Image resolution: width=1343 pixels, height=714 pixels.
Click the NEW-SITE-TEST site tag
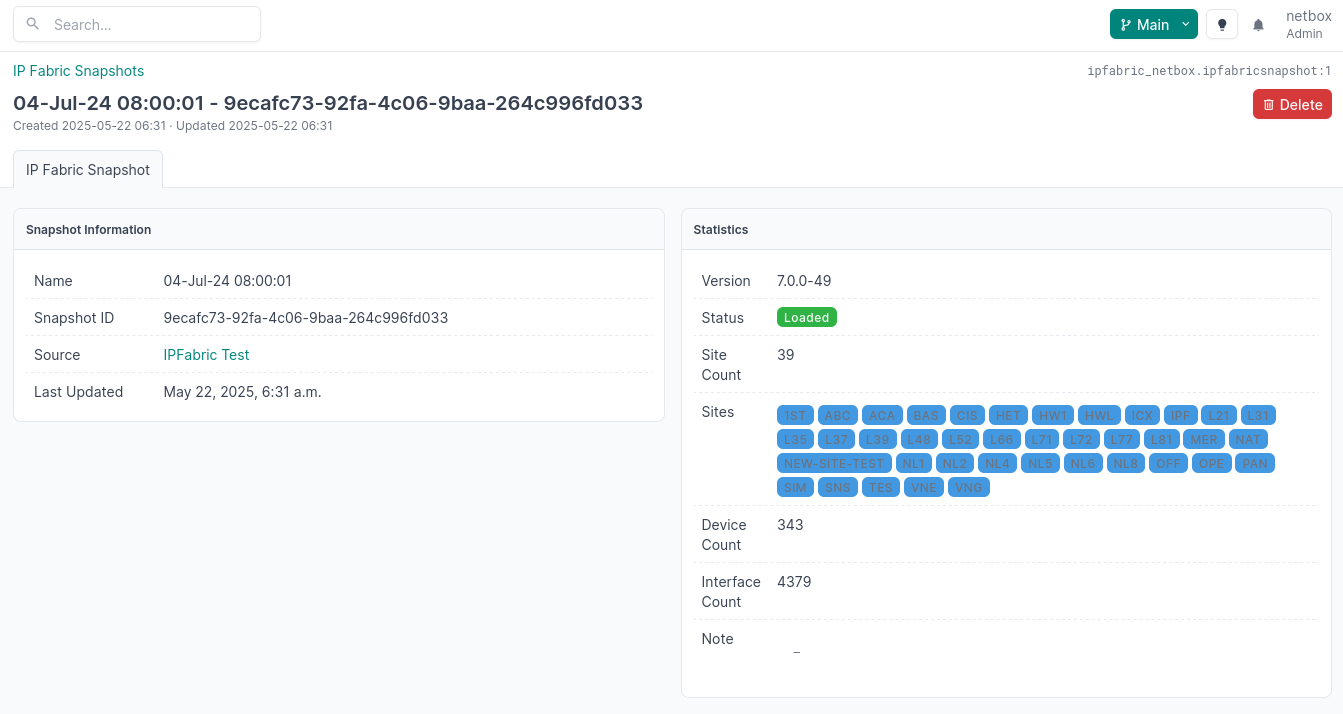coord(834,464)
